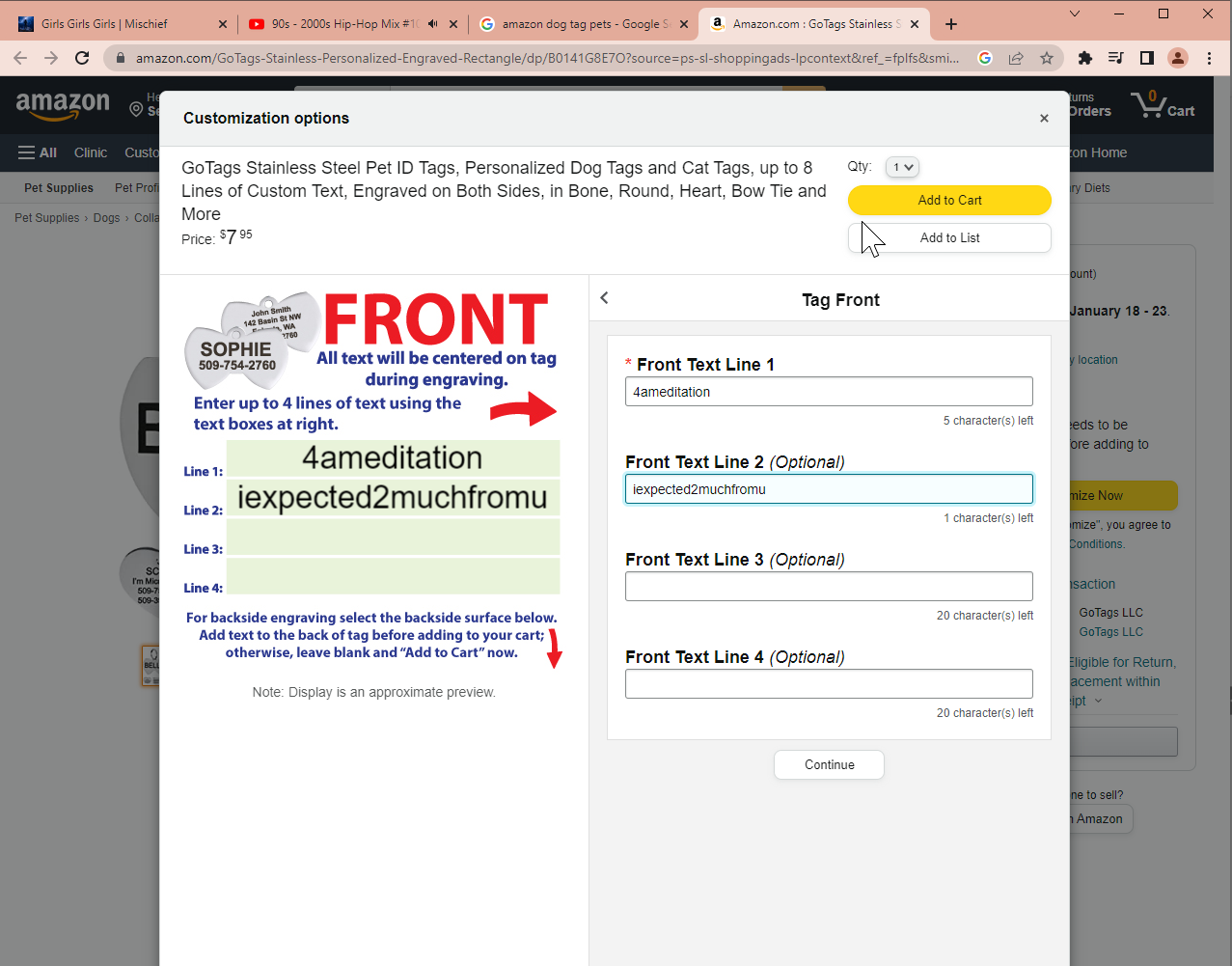Screen dimensions: 1232x966
Task: Click the Front Text Line 1 field
Action: pyautogui.click(x=829, y=392)
